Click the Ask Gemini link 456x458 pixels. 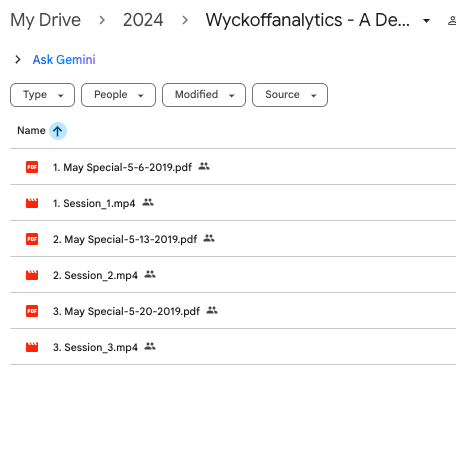coord(64,60)
